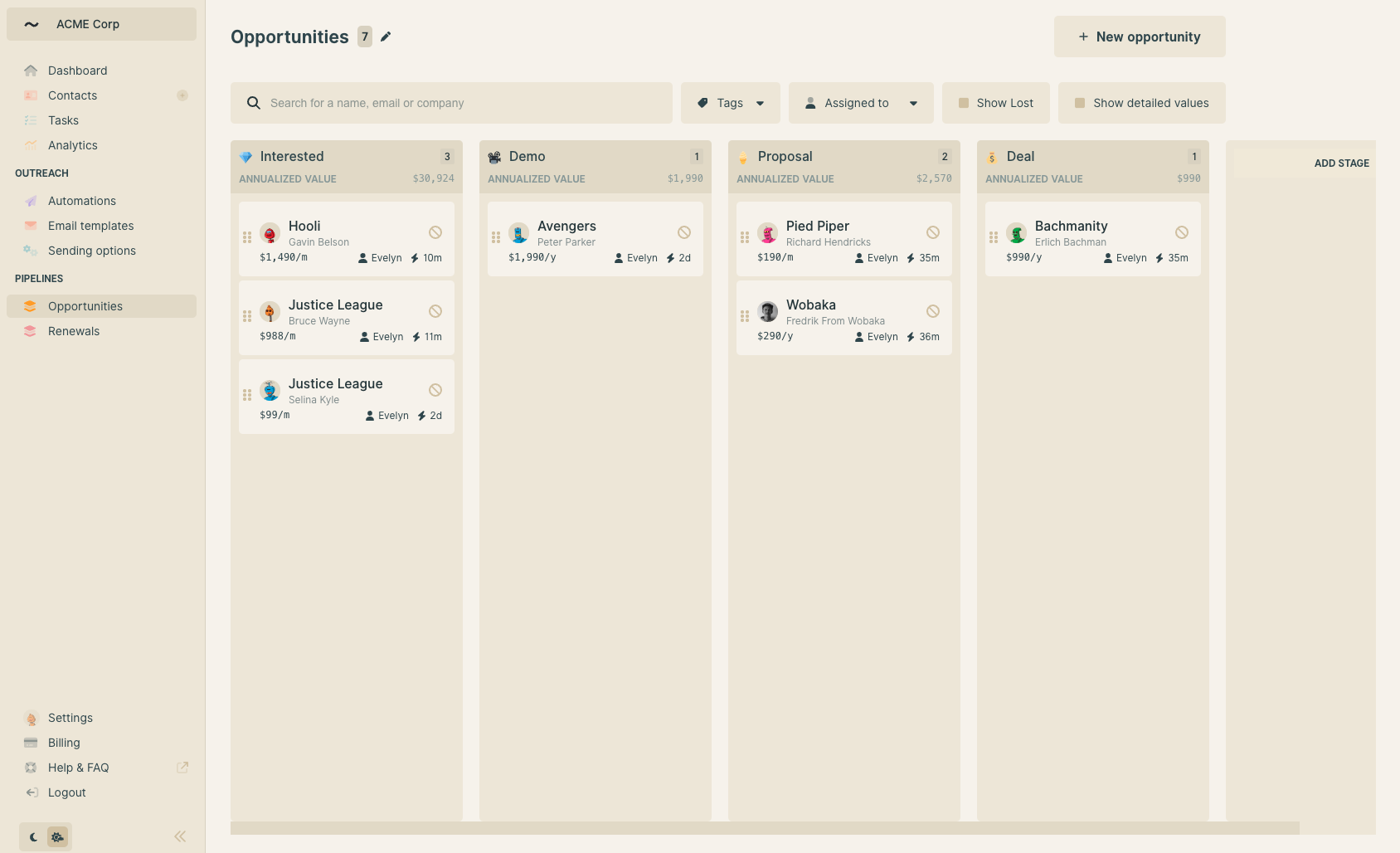This screenshot has height=853, width=1400.
Task: Open the Hooli opportunity card title
Action: pyautogui.click(x=304, y=226)
